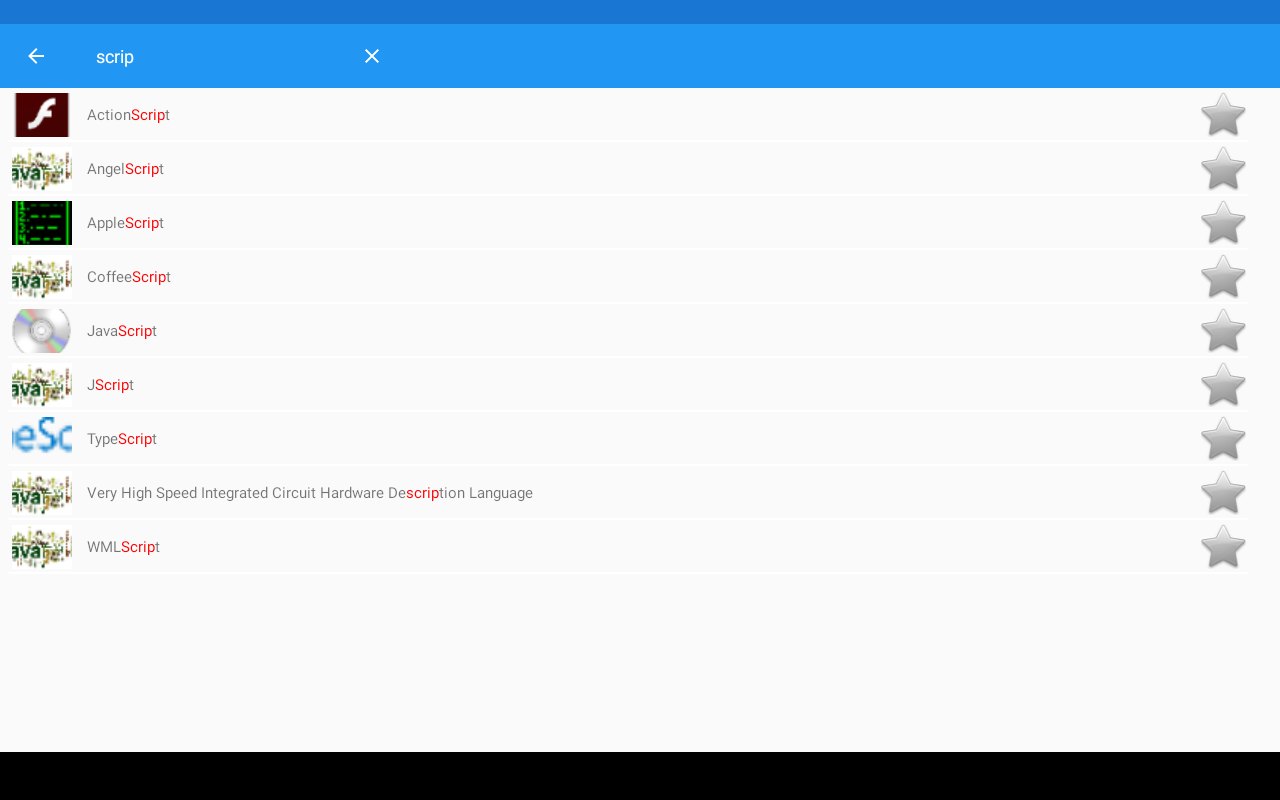Open the ActionScript Flash logo thumbnail
Image resolution: width=1280 pixels, height=800 pixels.
(x=42, y=115)
